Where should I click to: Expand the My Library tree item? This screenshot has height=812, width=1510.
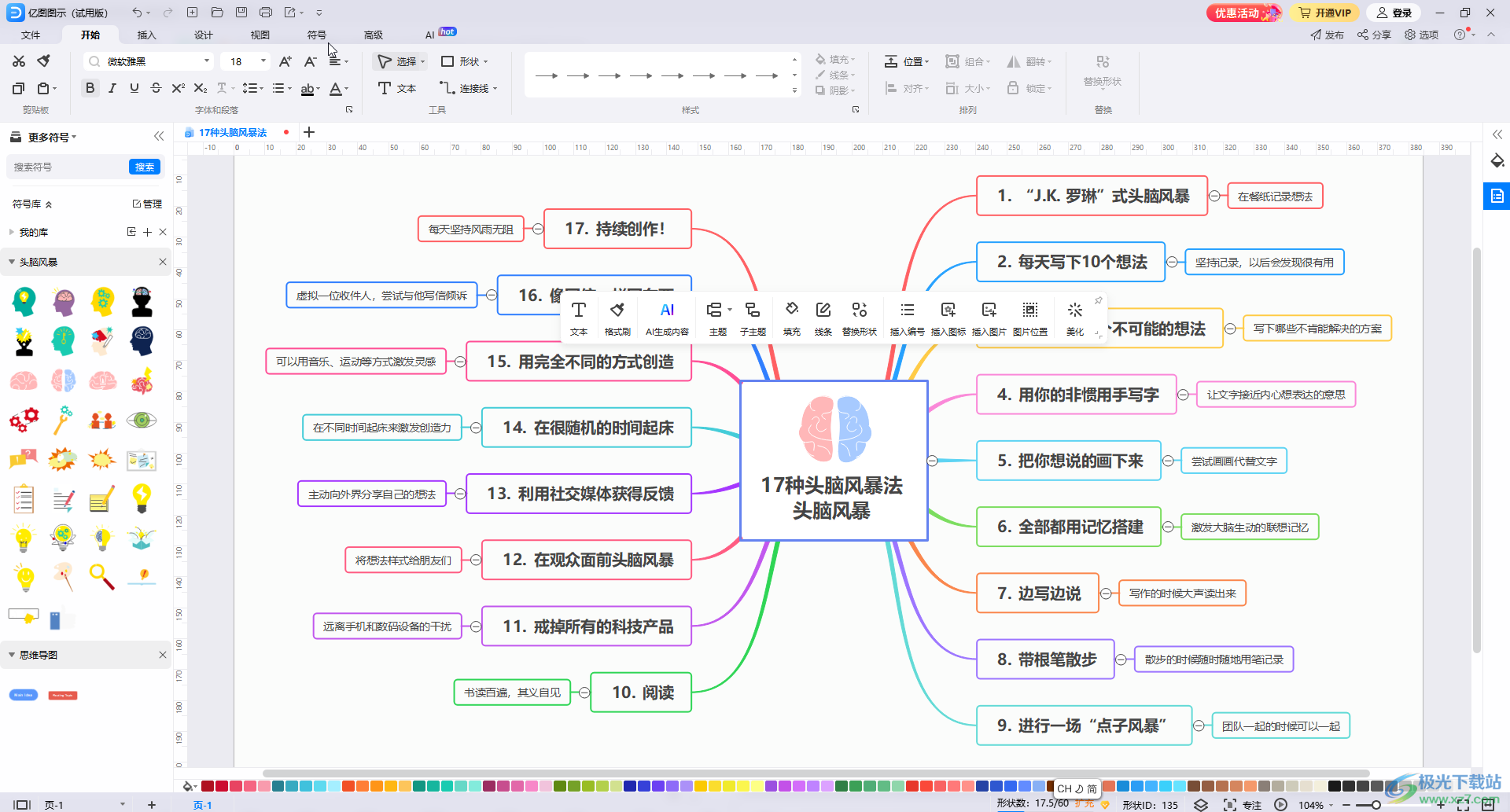point(11,232)
